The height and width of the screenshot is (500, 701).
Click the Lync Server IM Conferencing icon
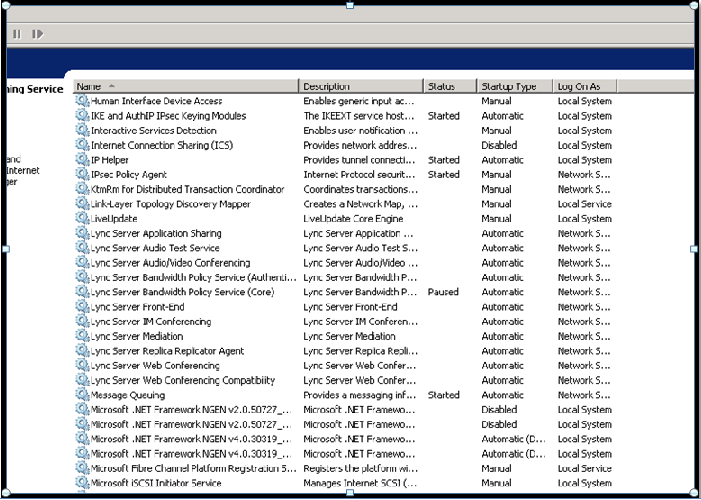82,322
